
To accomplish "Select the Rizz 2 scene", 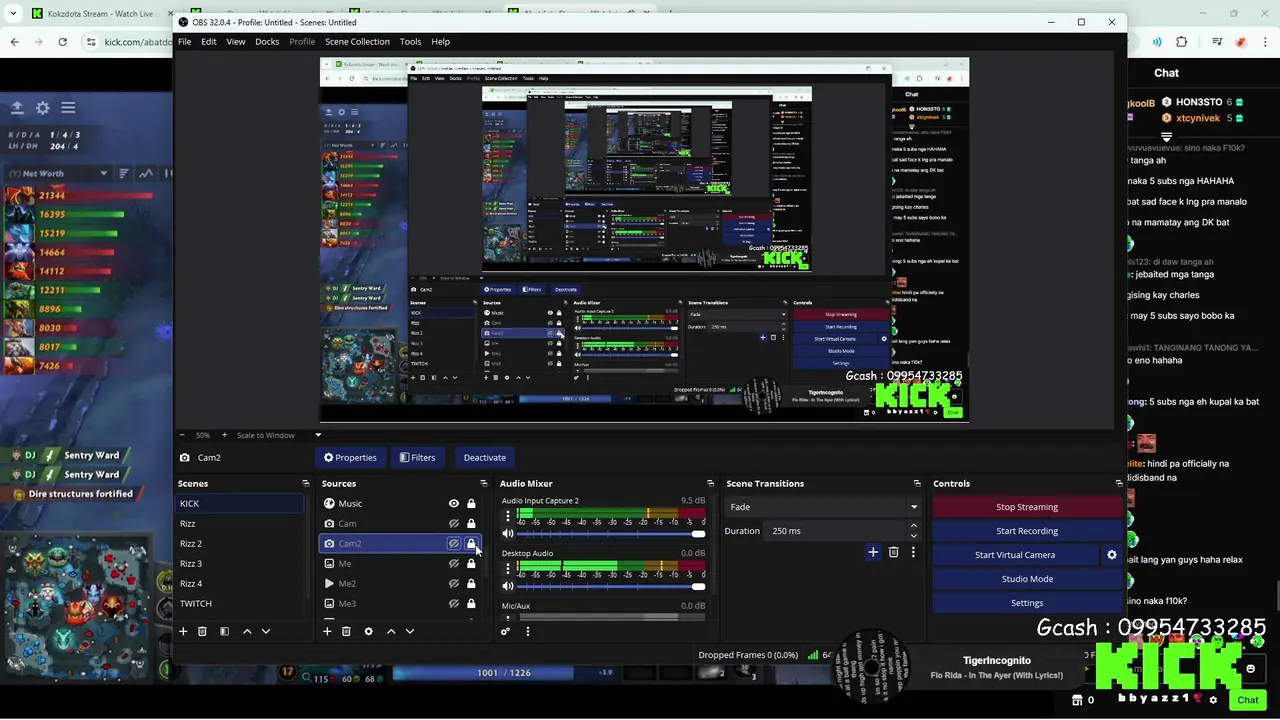I will [x=240, y=544].
